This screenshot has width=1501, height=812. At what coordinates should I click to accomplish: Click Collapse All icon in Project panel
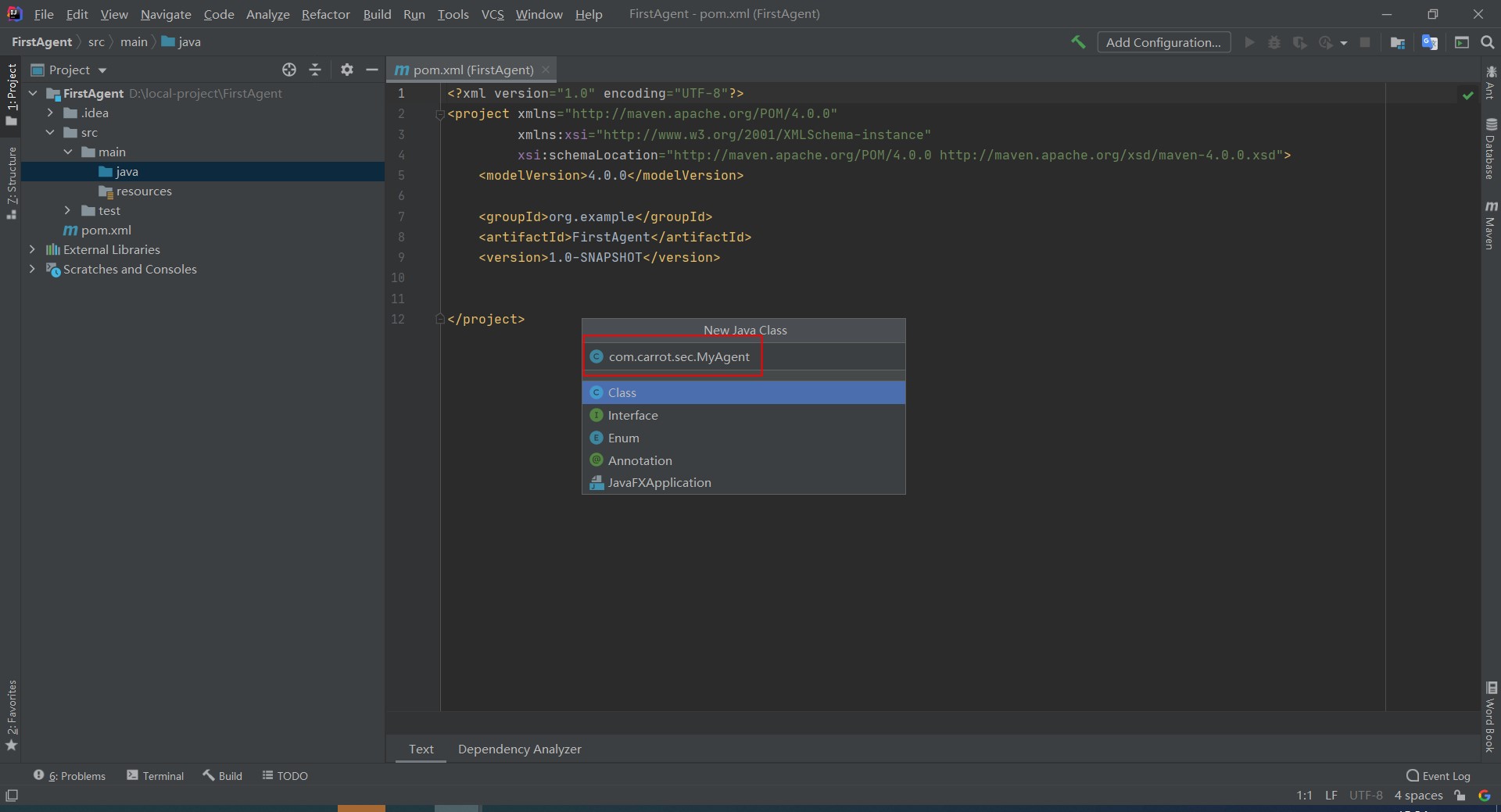point(315,70)
